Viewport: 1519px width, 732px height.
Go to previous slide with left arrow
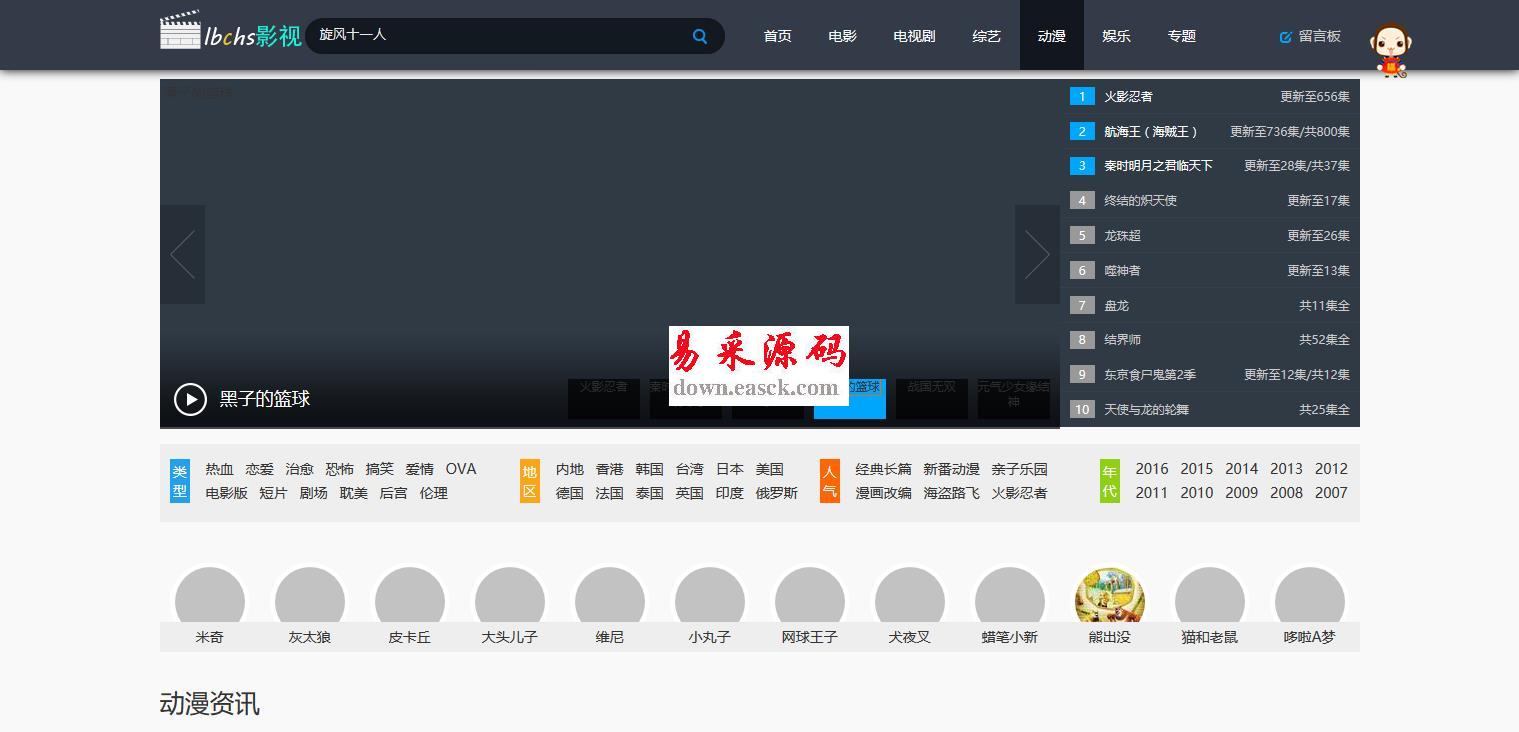pos(182,254)
